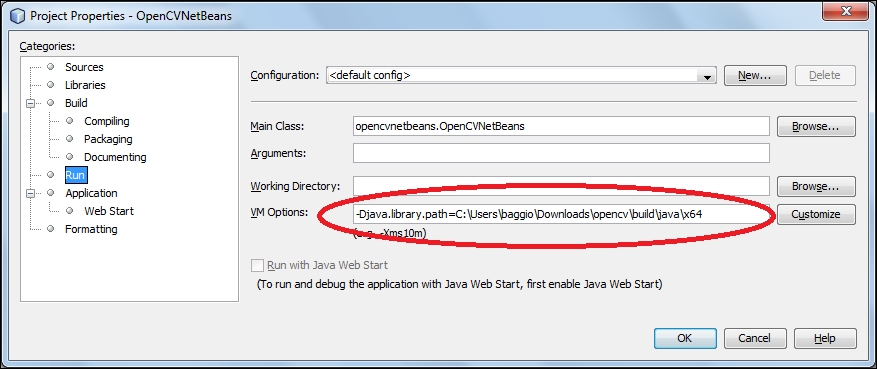Click the bullet icon beside Web Start
This screenshot has height=369, width=877.
[70, 211]
